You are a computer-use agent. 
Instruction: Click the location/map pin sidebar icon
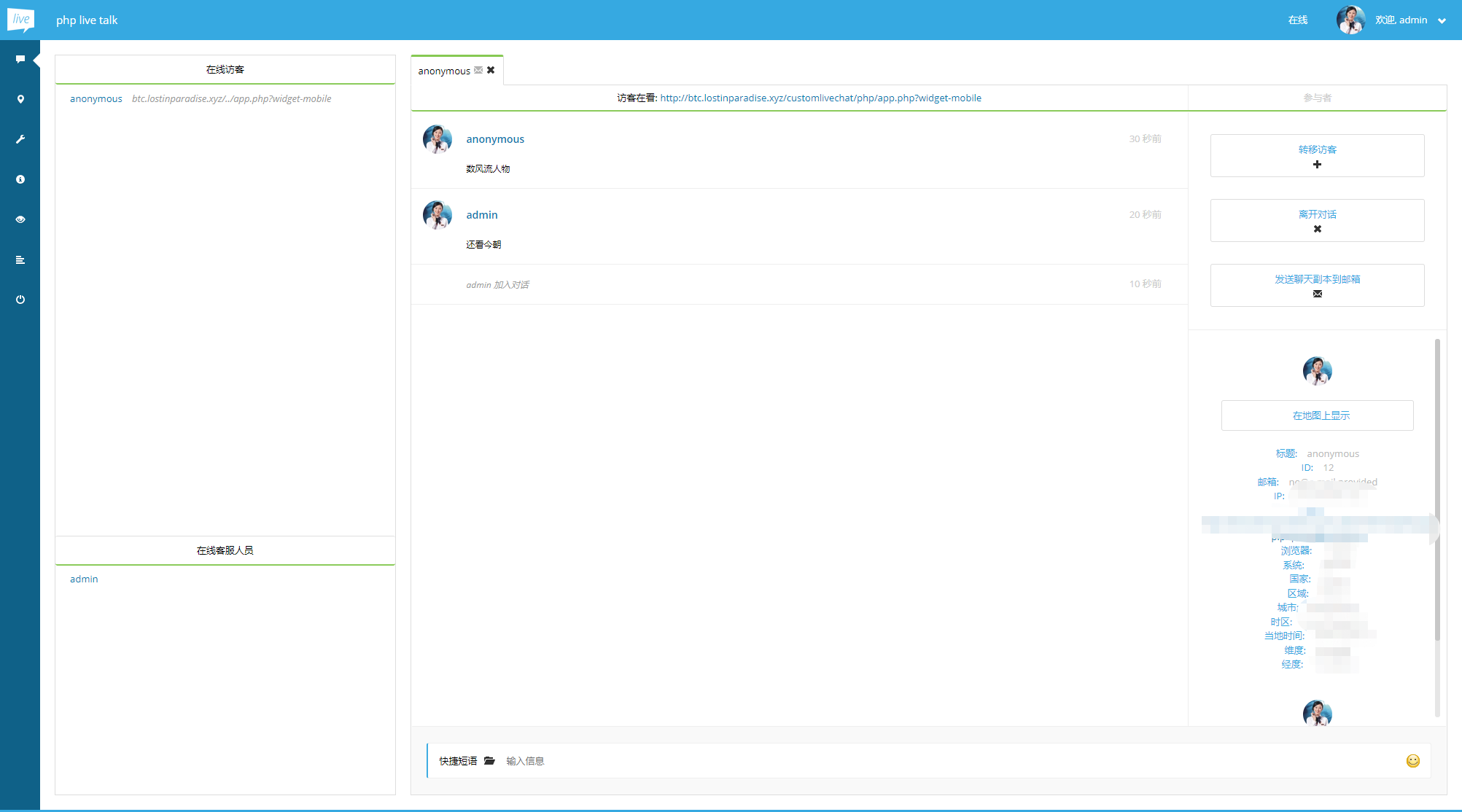tap(20, 99)
